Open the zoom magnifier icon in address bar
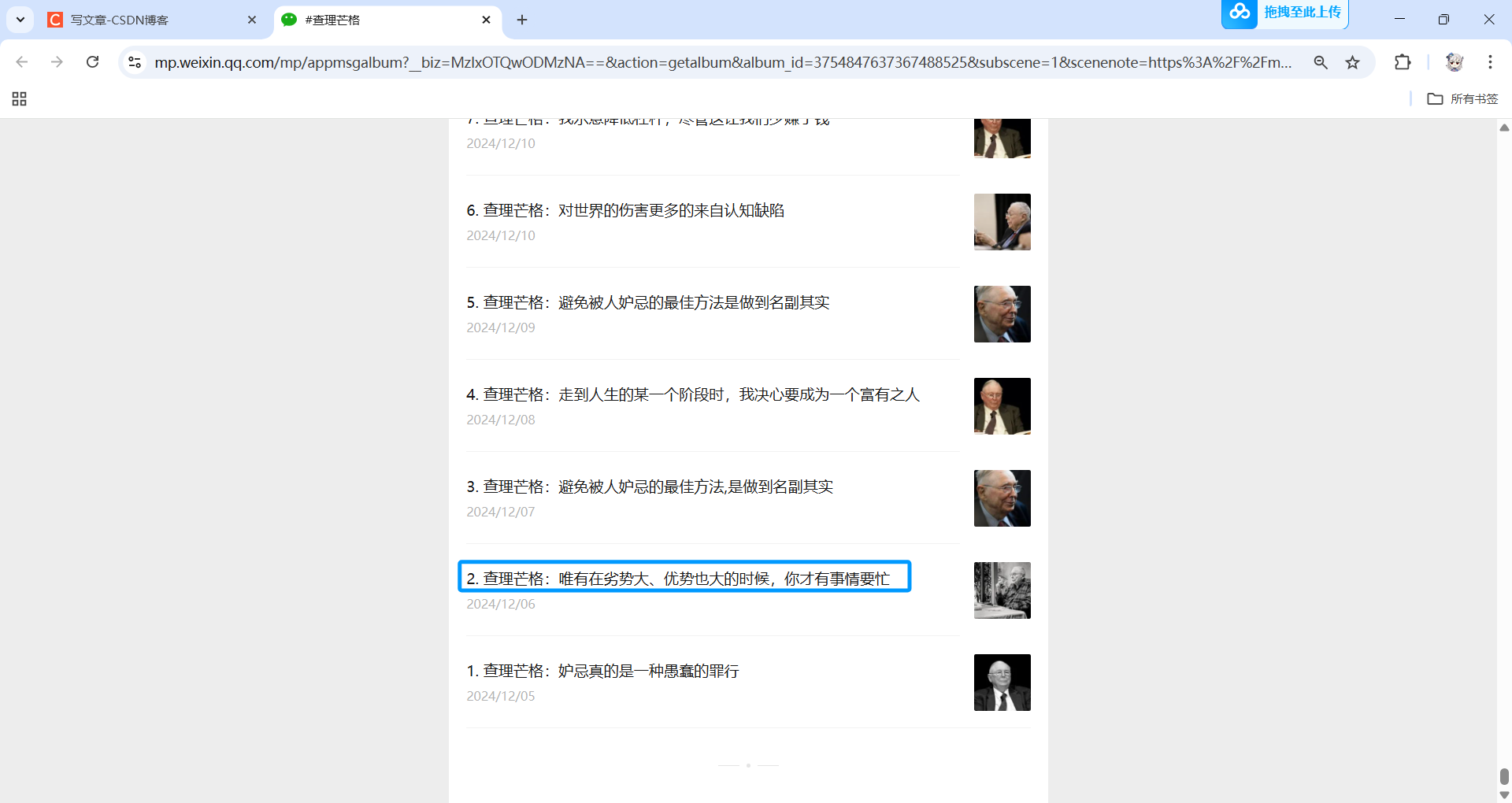 (x=1321, y=62)
